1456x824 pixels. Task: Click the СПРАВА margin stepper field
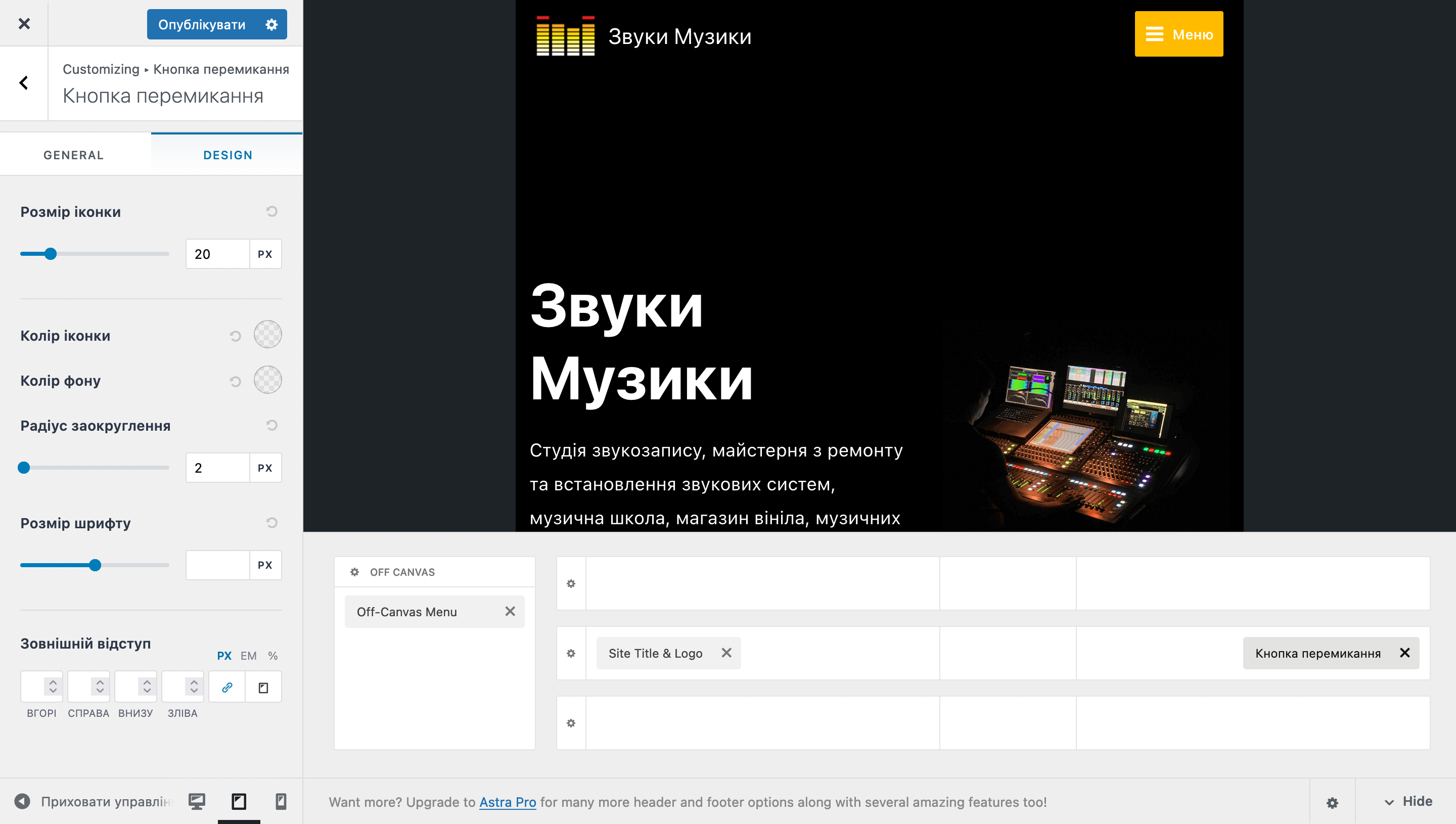[x=88, y=686]
